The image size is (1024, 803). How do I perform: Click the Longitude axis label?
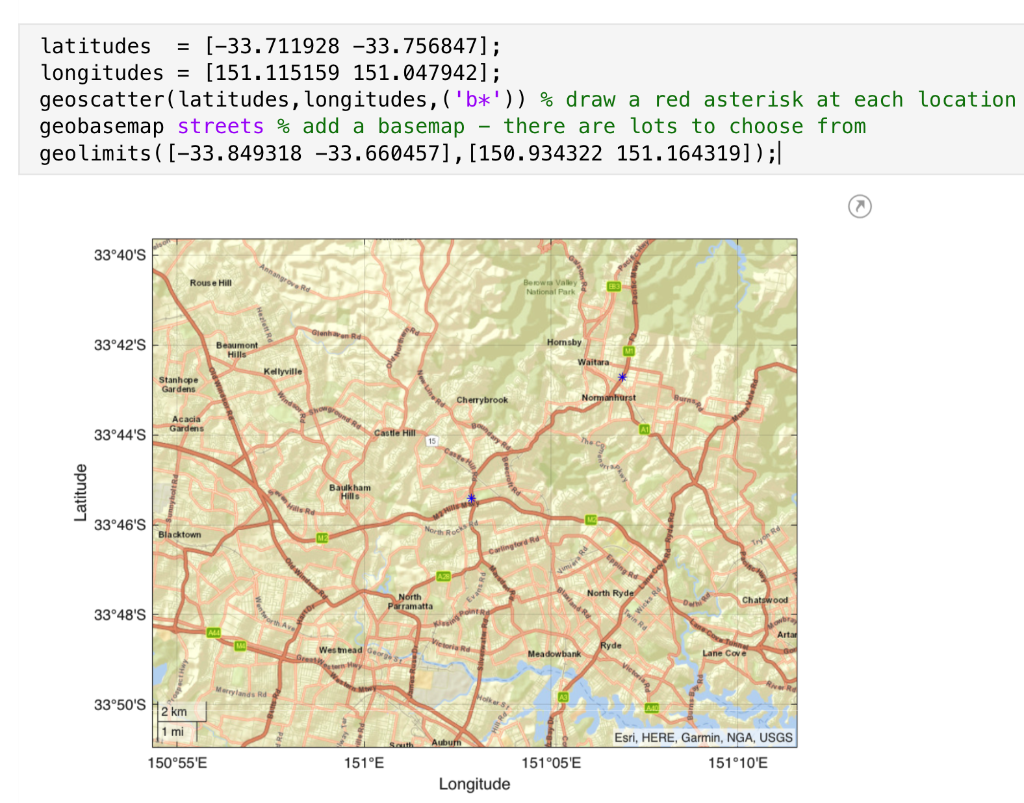[x=474, y=783]
